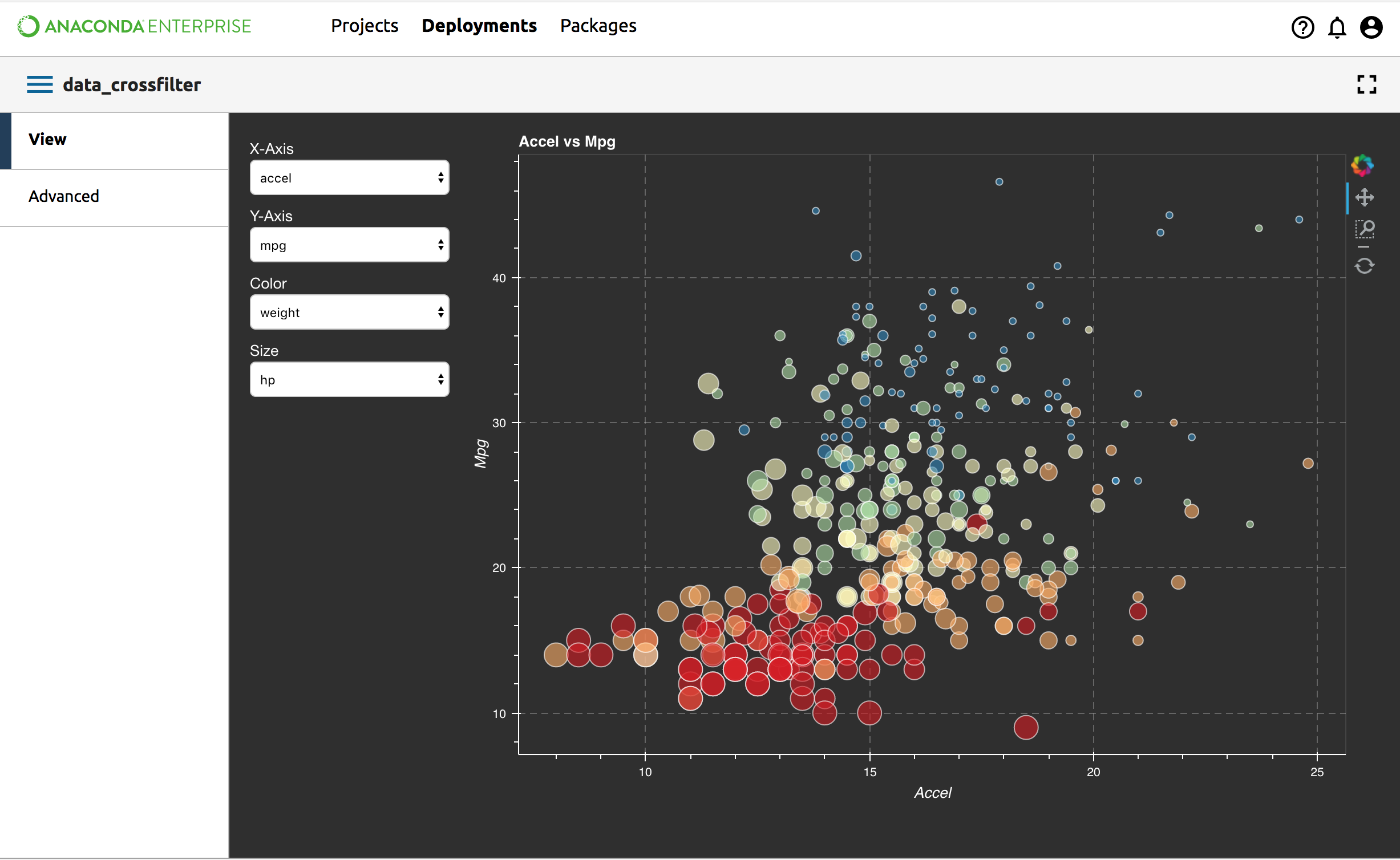
Task: Switch to the View tab
Action: tap(48, 140)
